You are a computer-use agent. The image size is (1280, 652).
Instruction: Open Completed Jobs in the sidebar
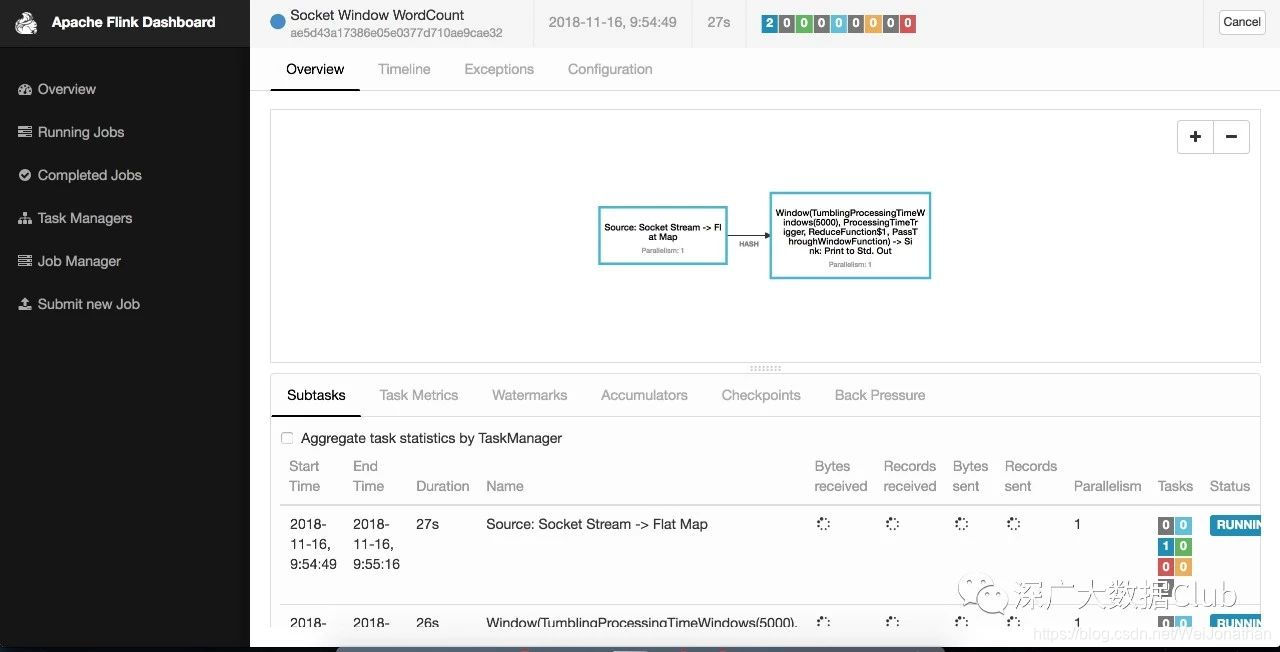tap(80, 175)
